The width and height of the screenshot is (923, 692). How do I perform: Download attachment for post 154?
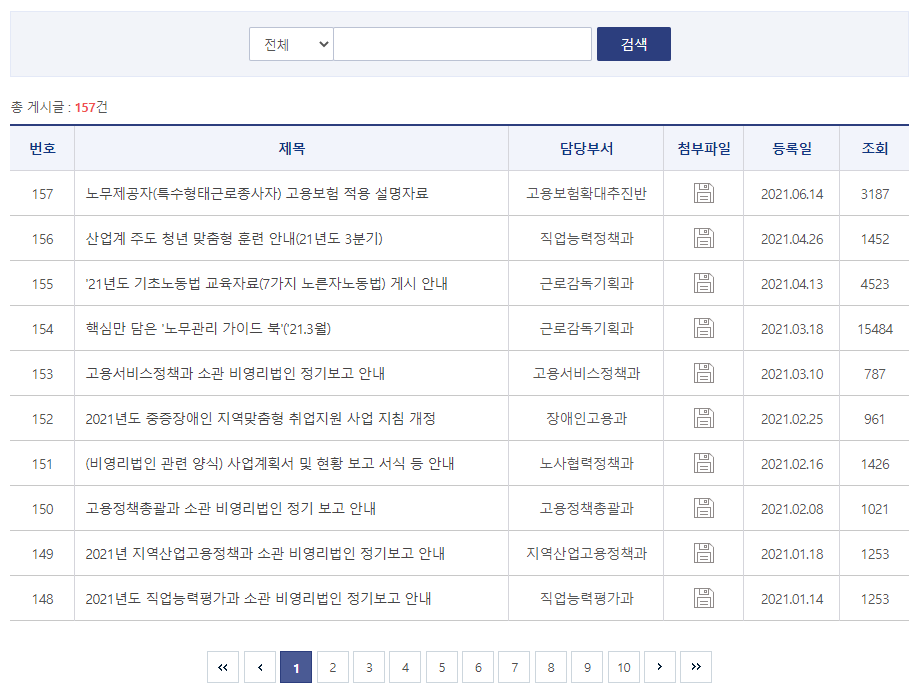(x=703, y=328)
